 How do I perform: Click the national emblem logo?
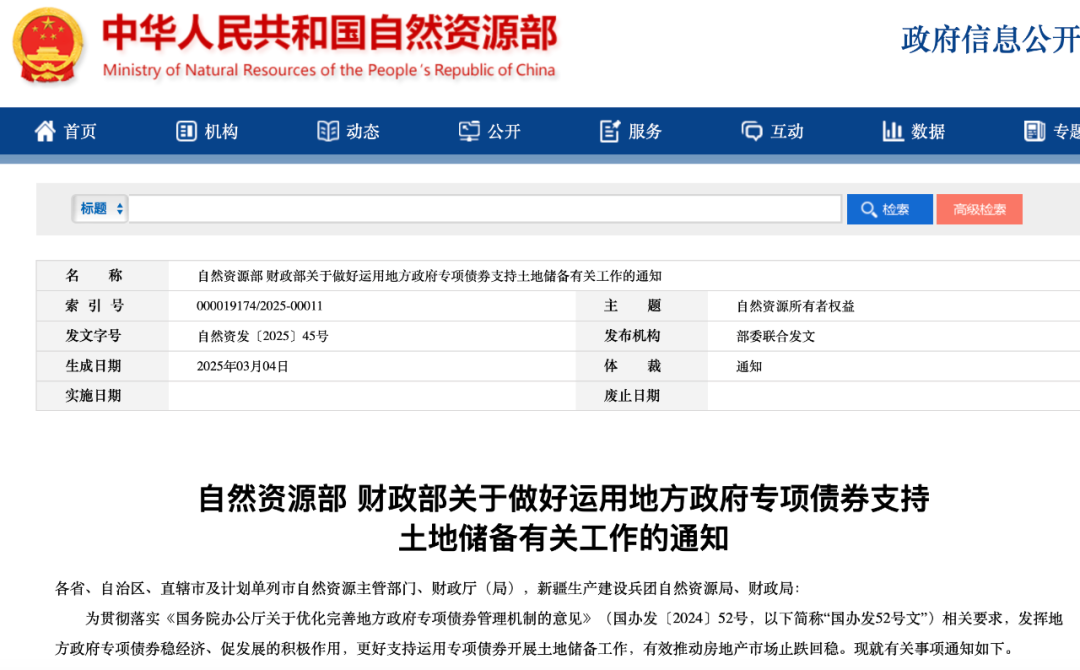point(48,46)
